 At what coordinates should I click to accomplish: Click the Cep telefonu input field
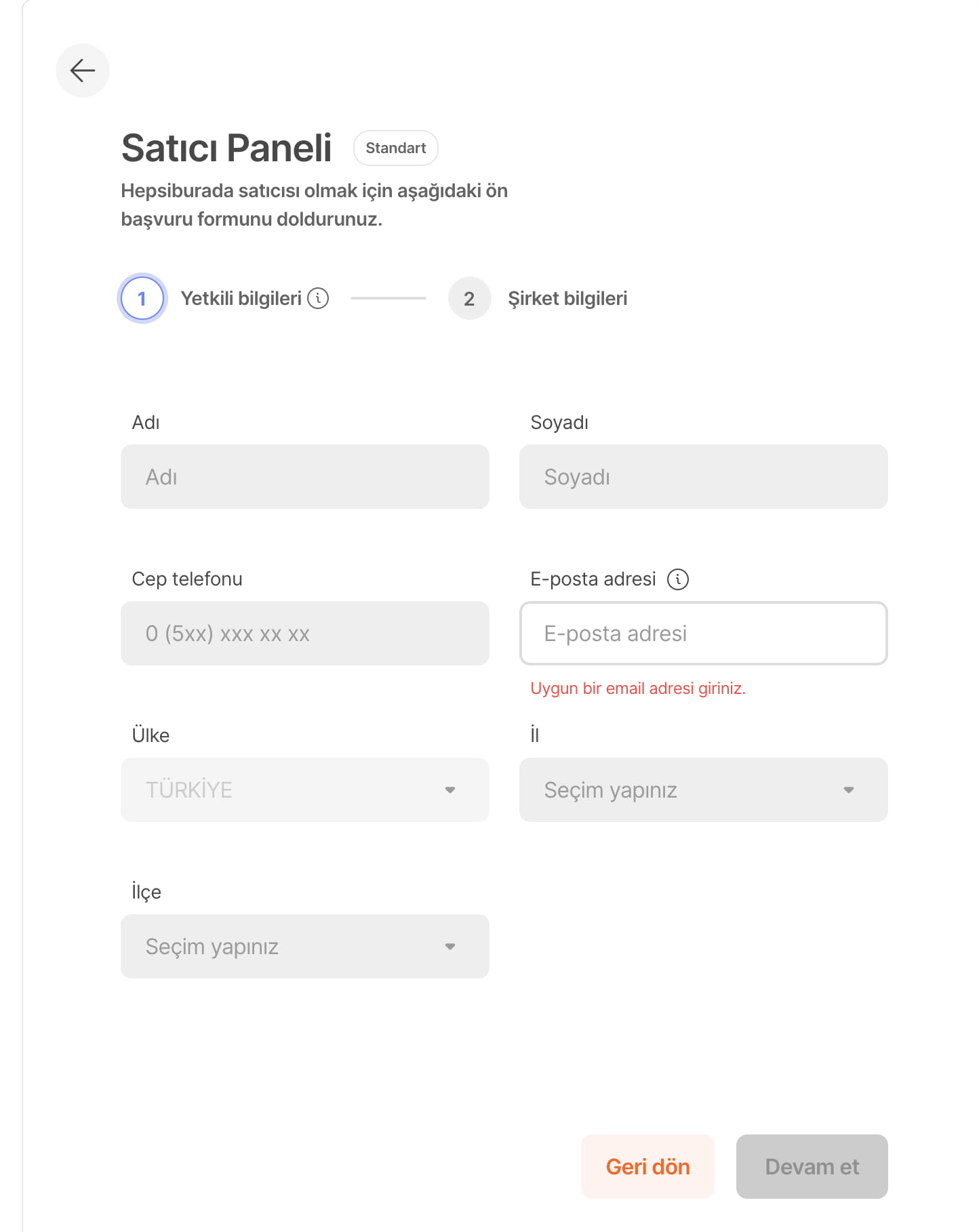[x=304, y=634]
